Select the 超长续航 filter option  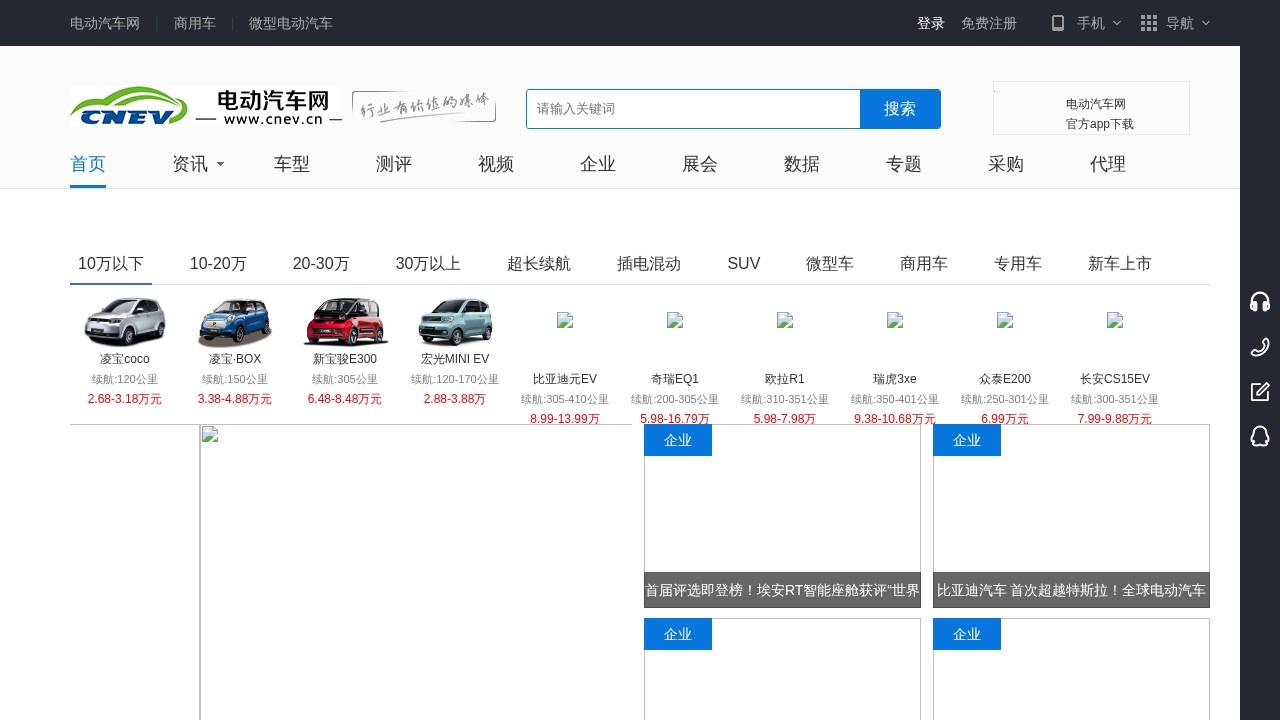[539, 263]
